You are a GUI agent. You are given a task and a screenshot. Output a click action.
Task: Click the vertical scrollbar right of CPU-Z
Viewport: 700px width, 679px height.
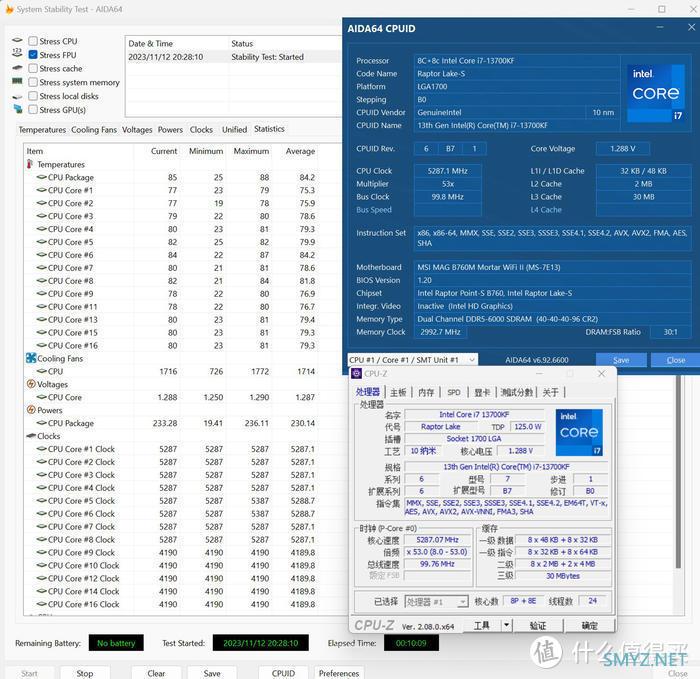pyautogui.click(x=678, y=471)
